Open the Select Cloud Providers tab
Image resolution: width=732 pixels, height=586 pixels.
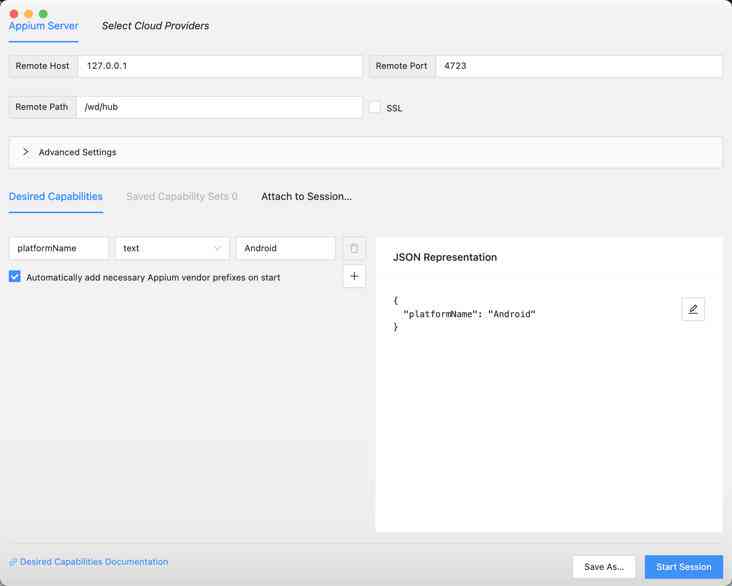(155, 26)
